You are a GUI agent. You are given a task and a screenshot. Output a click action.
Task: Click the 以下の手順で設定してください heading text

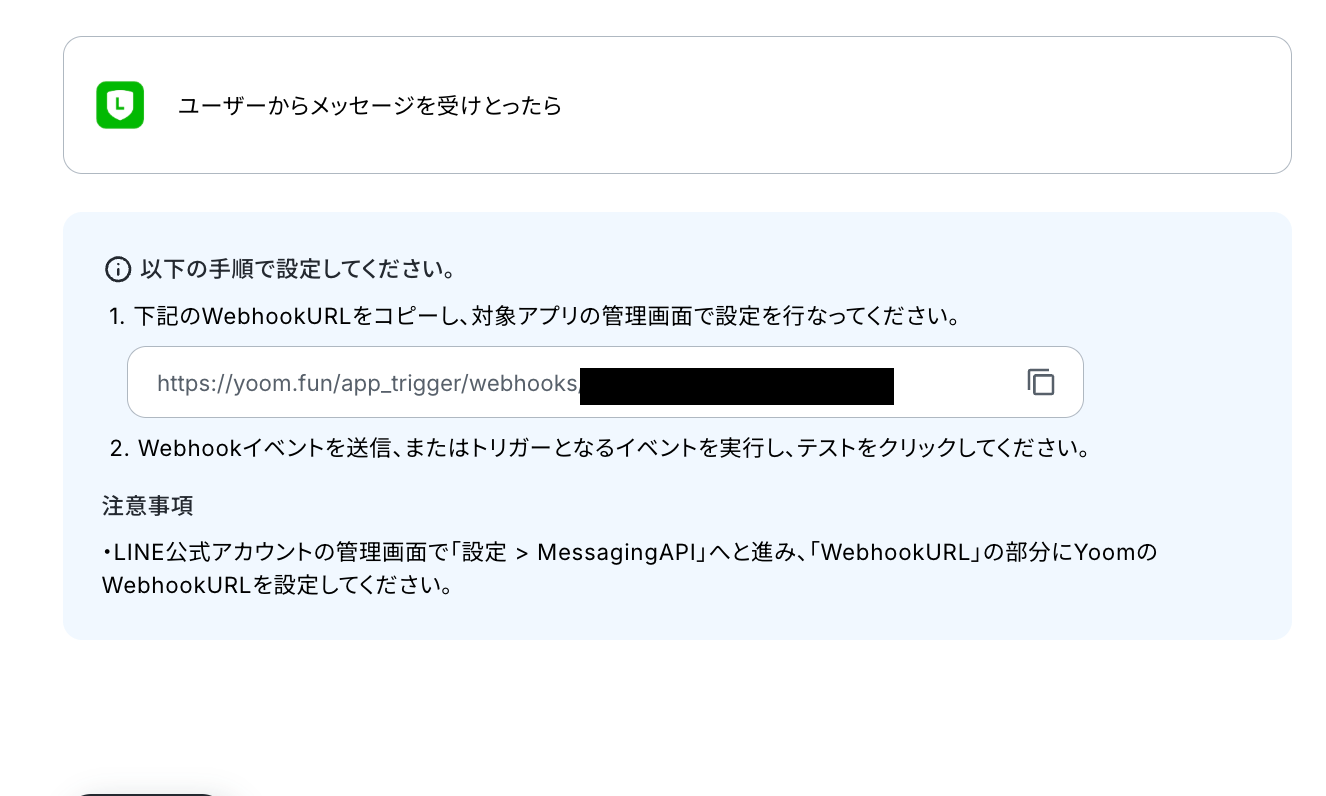(299, 269)
